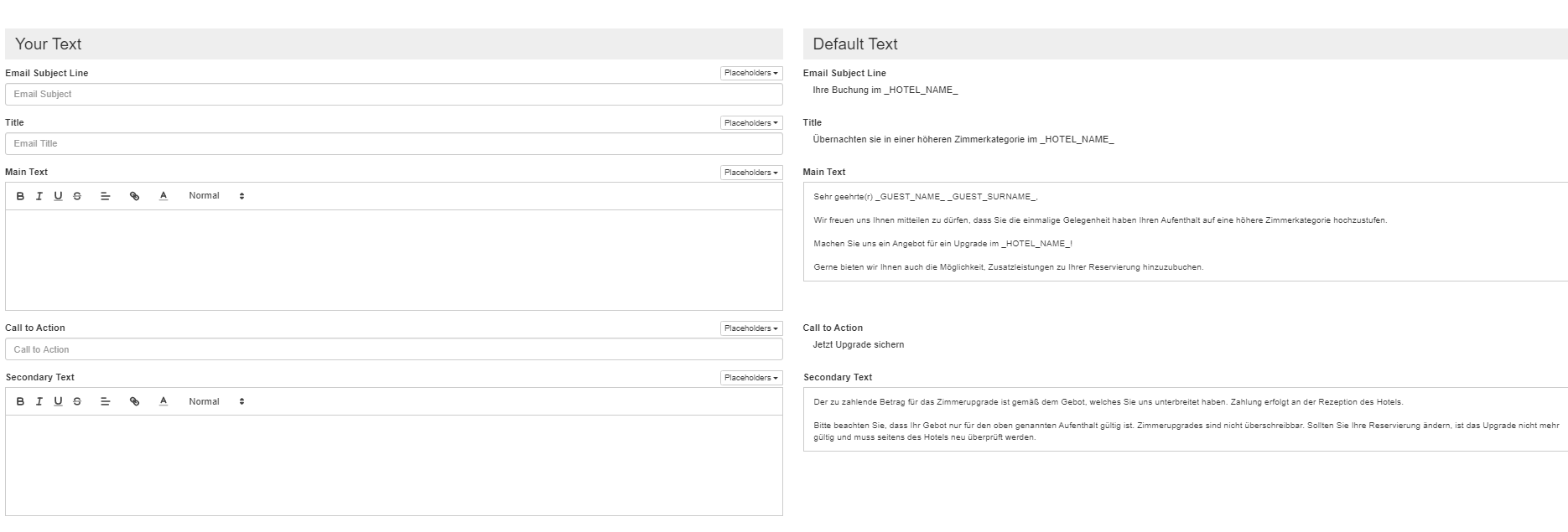Open text alignment in Secondary Text toolbar
Image resolution: width=1568 pixels, height=532 pixels.
[x=106, y=402]
